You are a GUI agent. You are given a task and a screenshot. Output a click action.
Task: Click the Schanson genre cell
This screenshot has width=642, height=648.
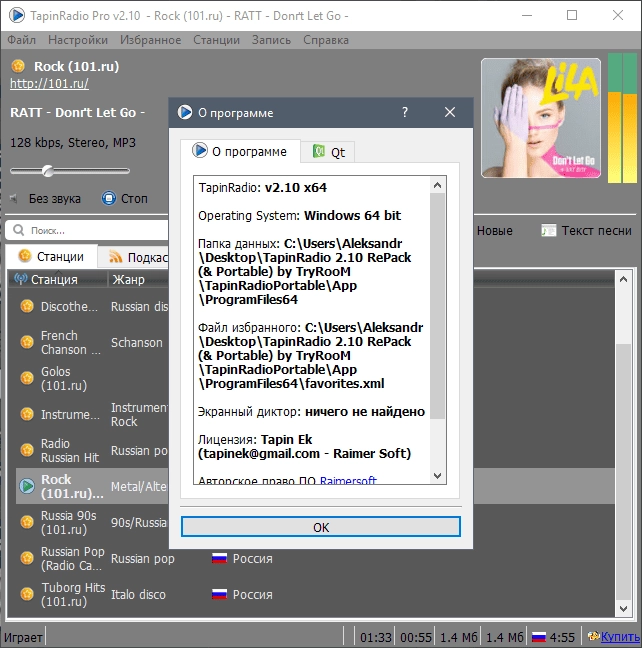(x=137, y=343)
